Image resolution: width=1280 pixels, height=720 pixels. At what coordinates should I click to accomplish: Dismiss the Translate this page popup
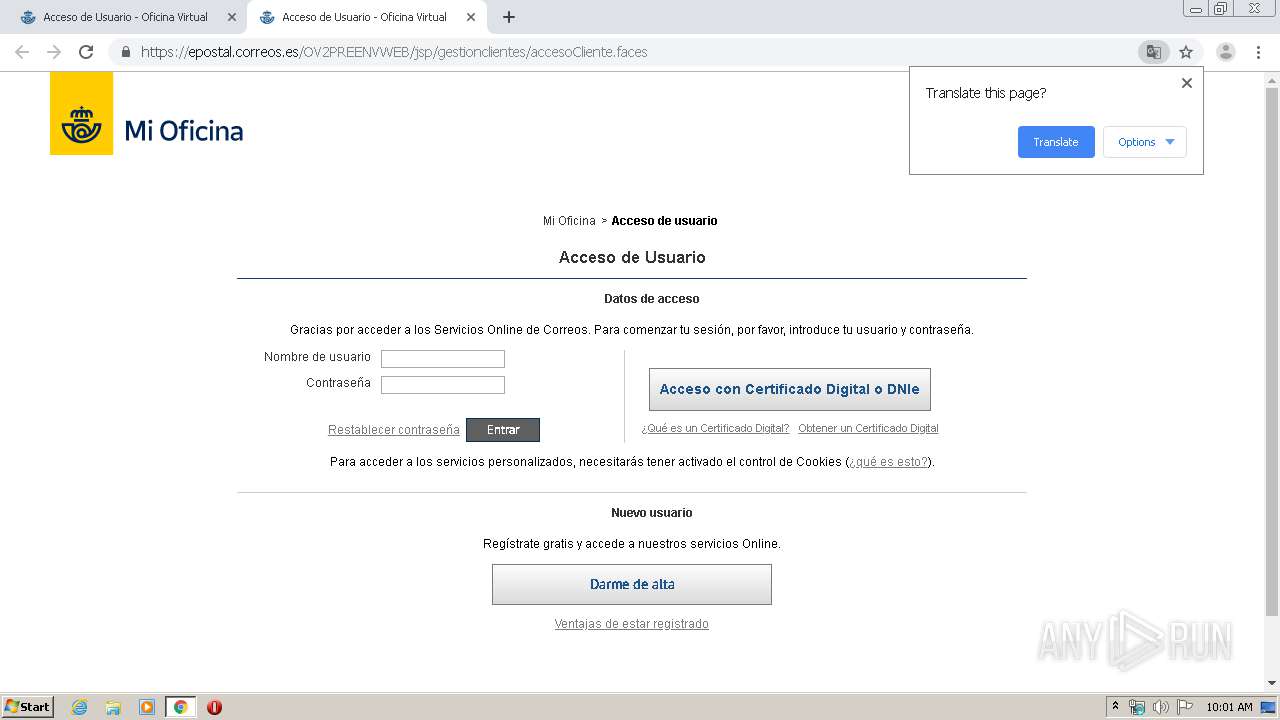pos(1187,83)
